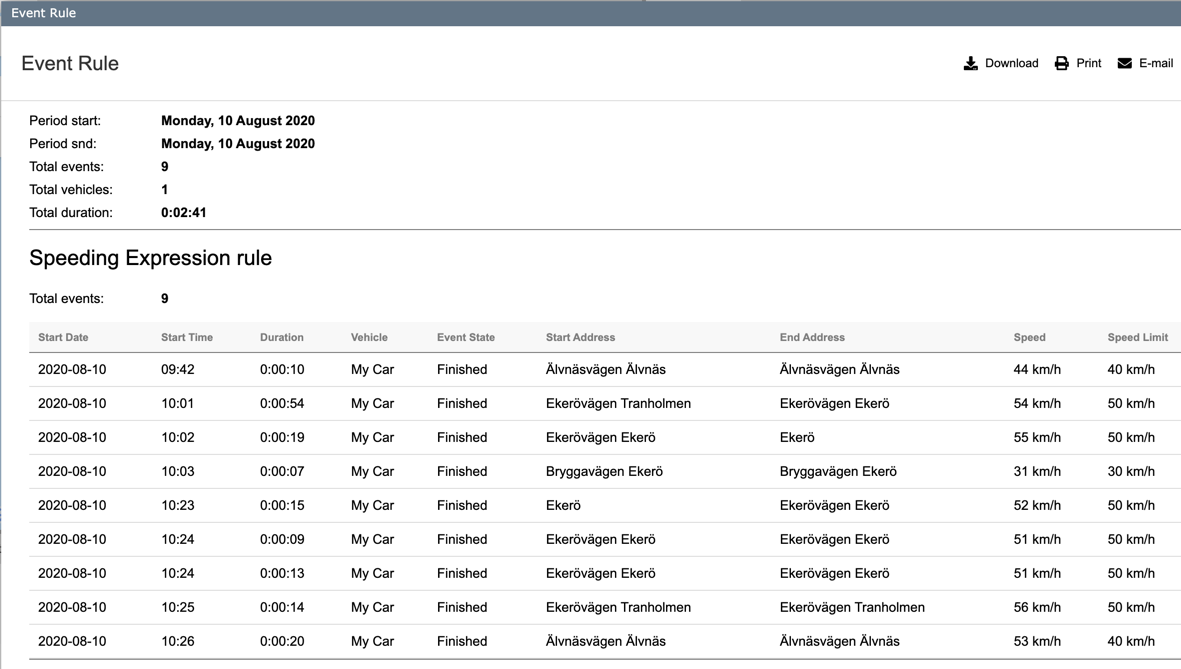This screenshot has height=669, width=1181.
Task: Sort by Speed column header
Action: 1029,338
